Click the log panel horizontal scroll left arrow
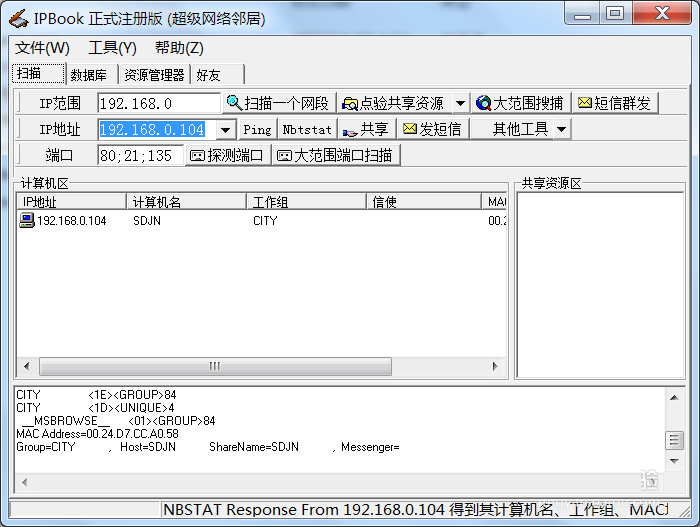Screen dimensions: 700x527 pos(25,482)
